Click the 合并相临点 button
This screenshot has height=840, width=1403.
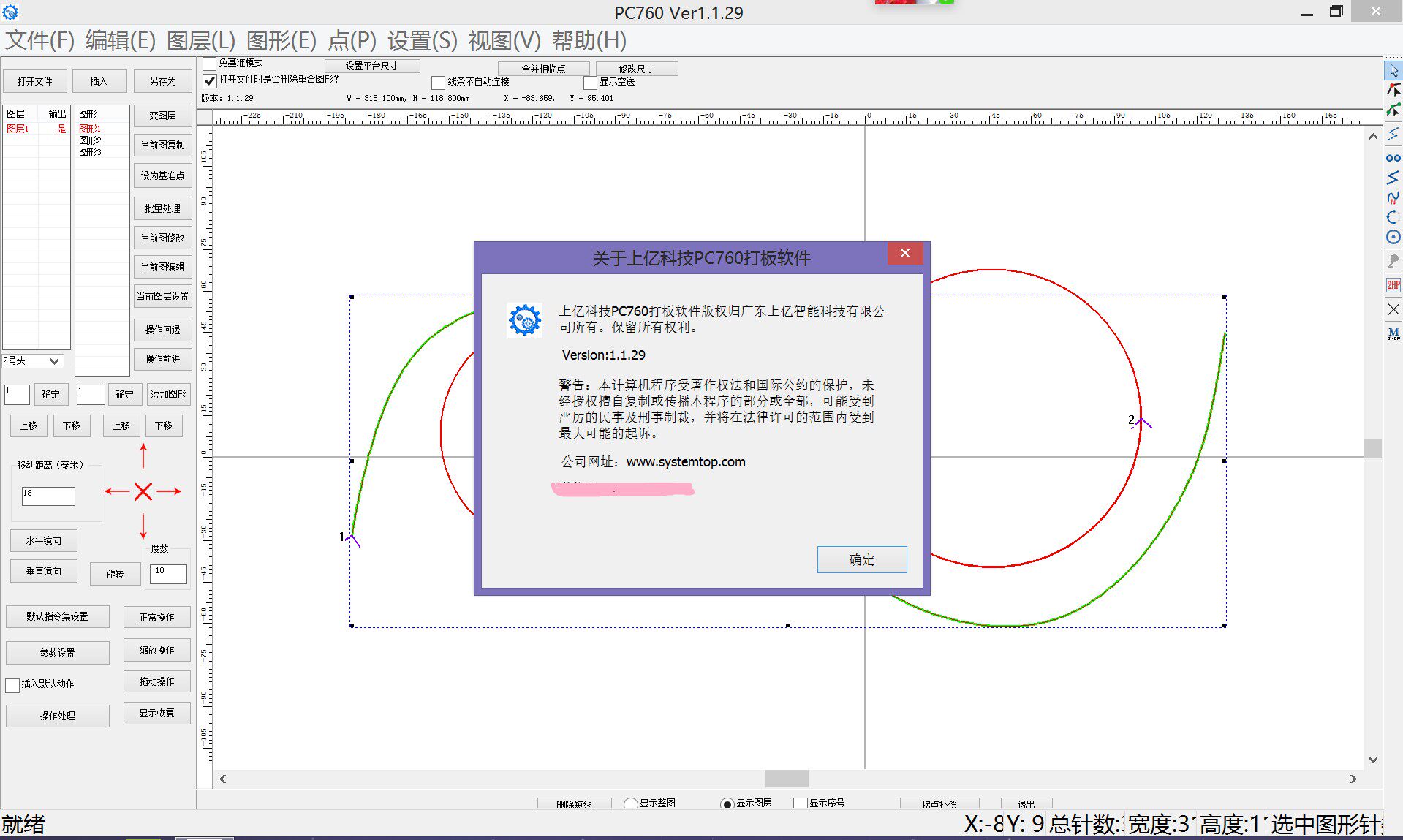coord(543,69)
